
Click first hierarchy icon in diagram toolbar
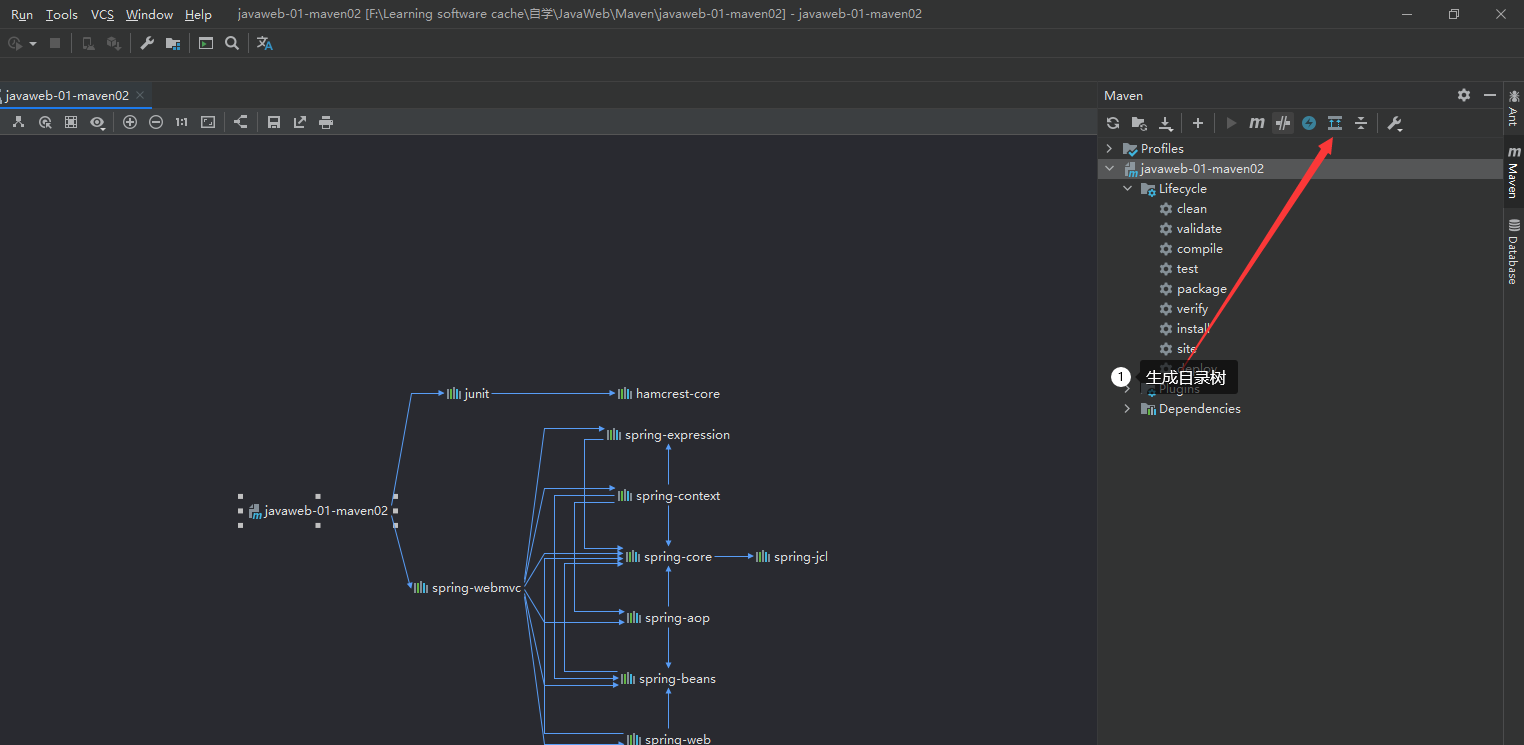coord(18,122)
